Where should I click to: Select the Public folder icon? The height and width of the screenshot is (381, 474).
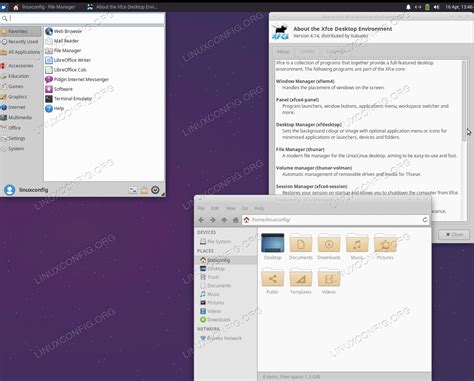[x=273, y=281]
